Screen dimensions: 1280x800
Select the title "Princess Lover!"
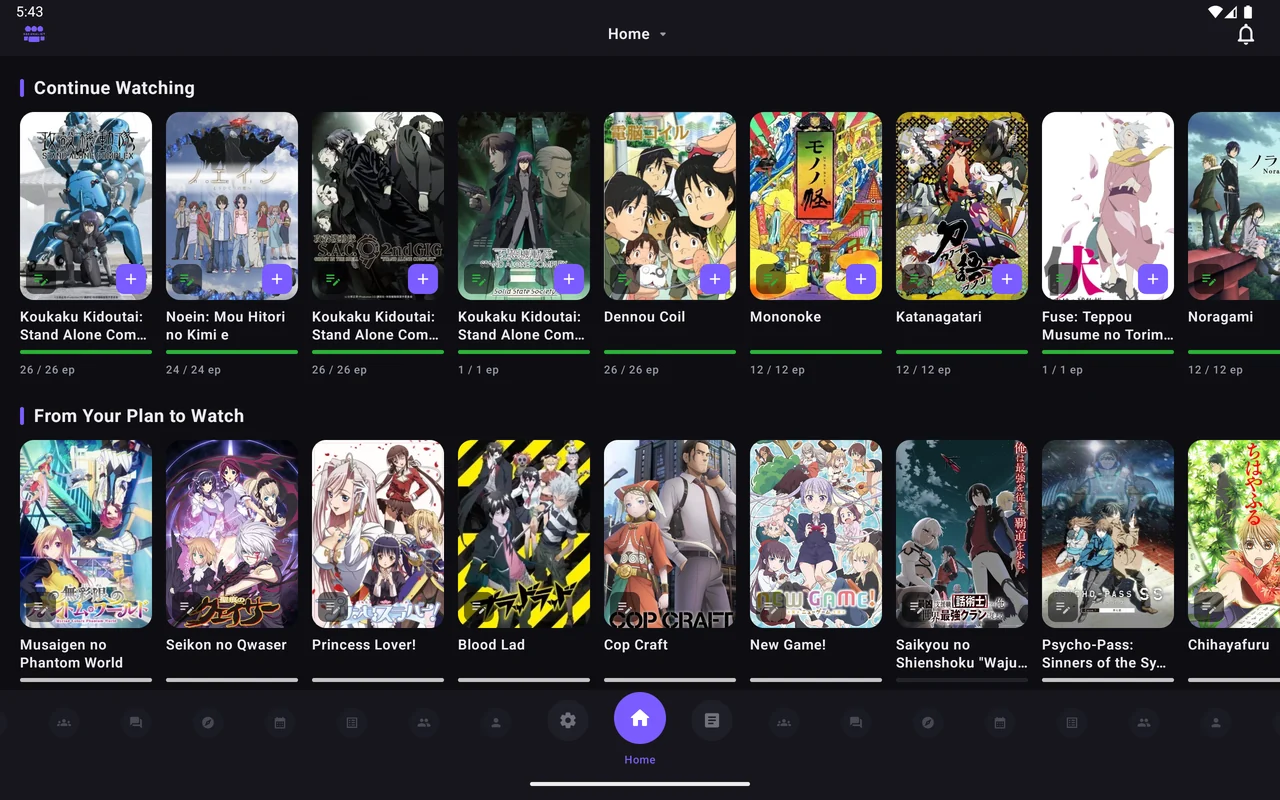pyautogui.click(x=364, y=645)
